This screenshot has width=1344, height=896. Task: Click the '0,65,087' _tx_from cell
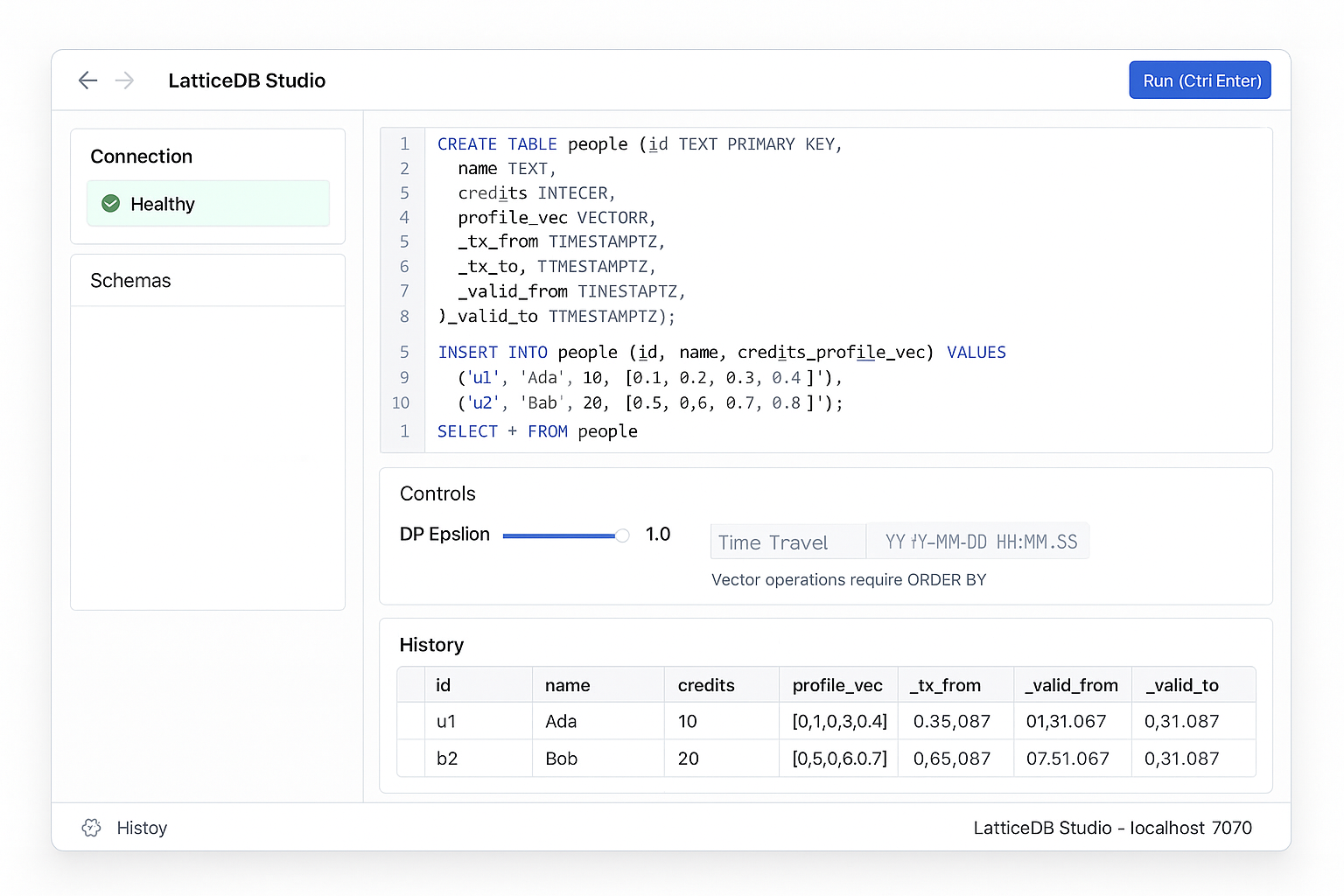tap(955, 759)
